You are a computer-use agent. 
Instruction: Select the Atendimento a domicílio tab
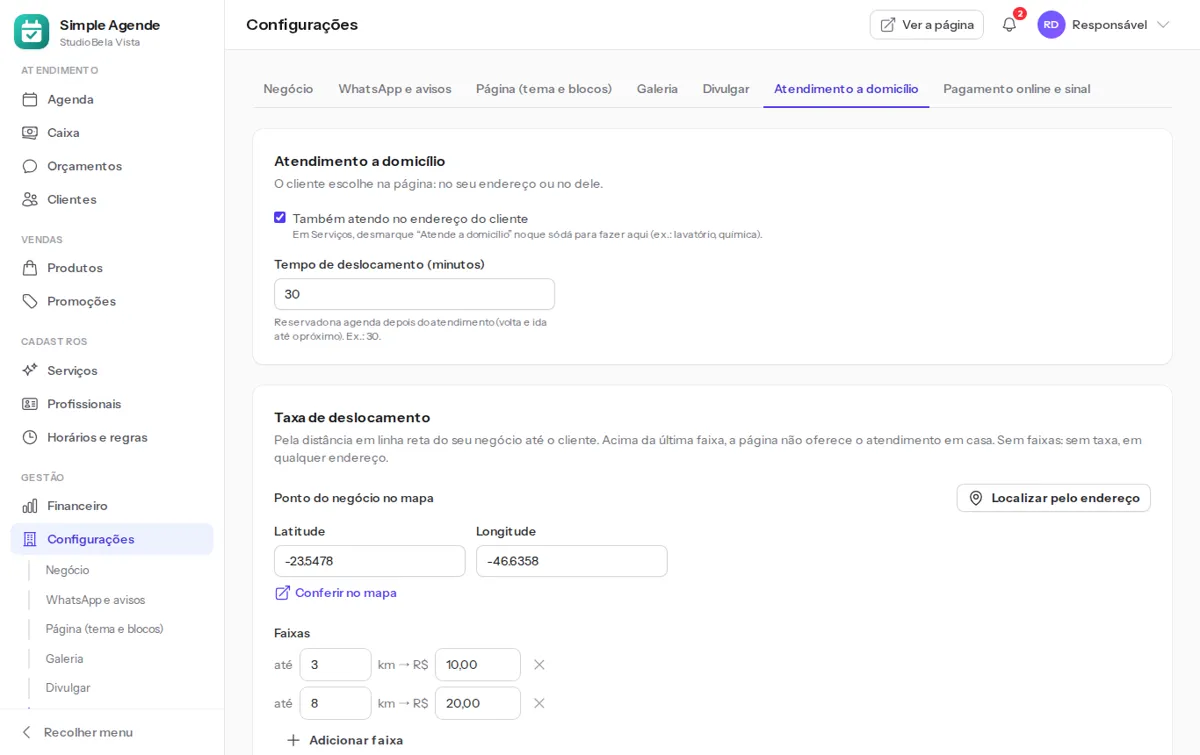(846, 89)
